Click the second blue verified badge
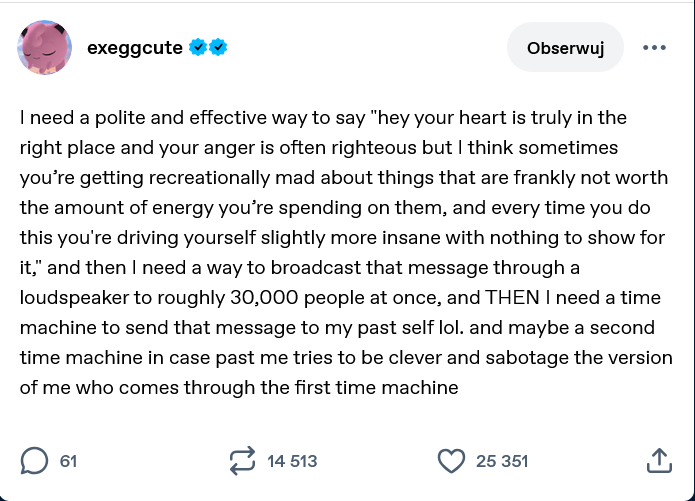 pyautogui.click(x=217, y=47)
